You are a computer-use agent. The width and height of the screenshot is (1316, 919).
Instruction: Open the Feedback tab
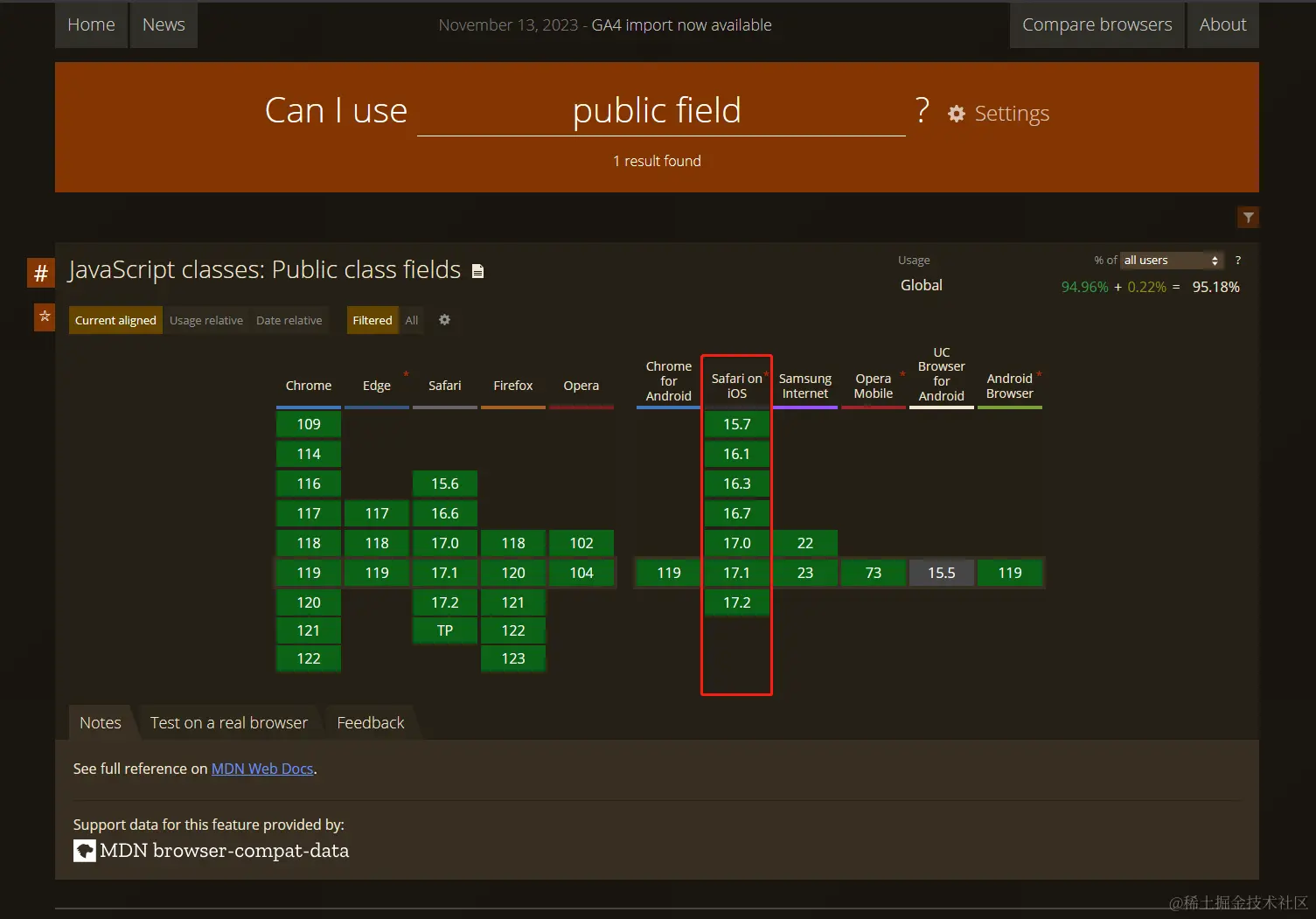pos(371,722)
